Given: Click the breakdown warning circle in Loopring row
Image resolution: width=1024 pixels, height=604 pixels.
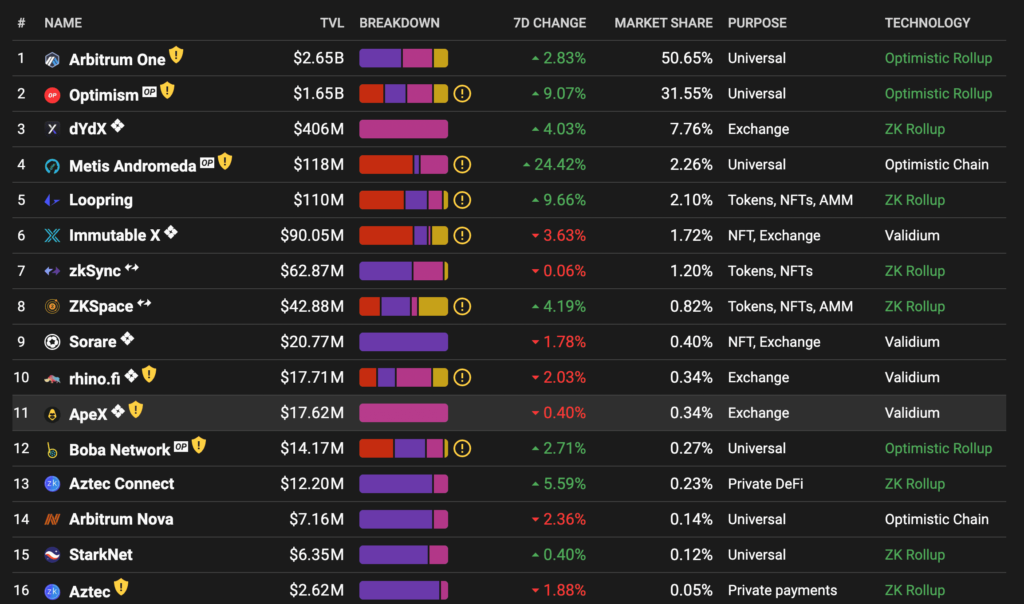Looking at the screenshot, I should tap(462, 200).
